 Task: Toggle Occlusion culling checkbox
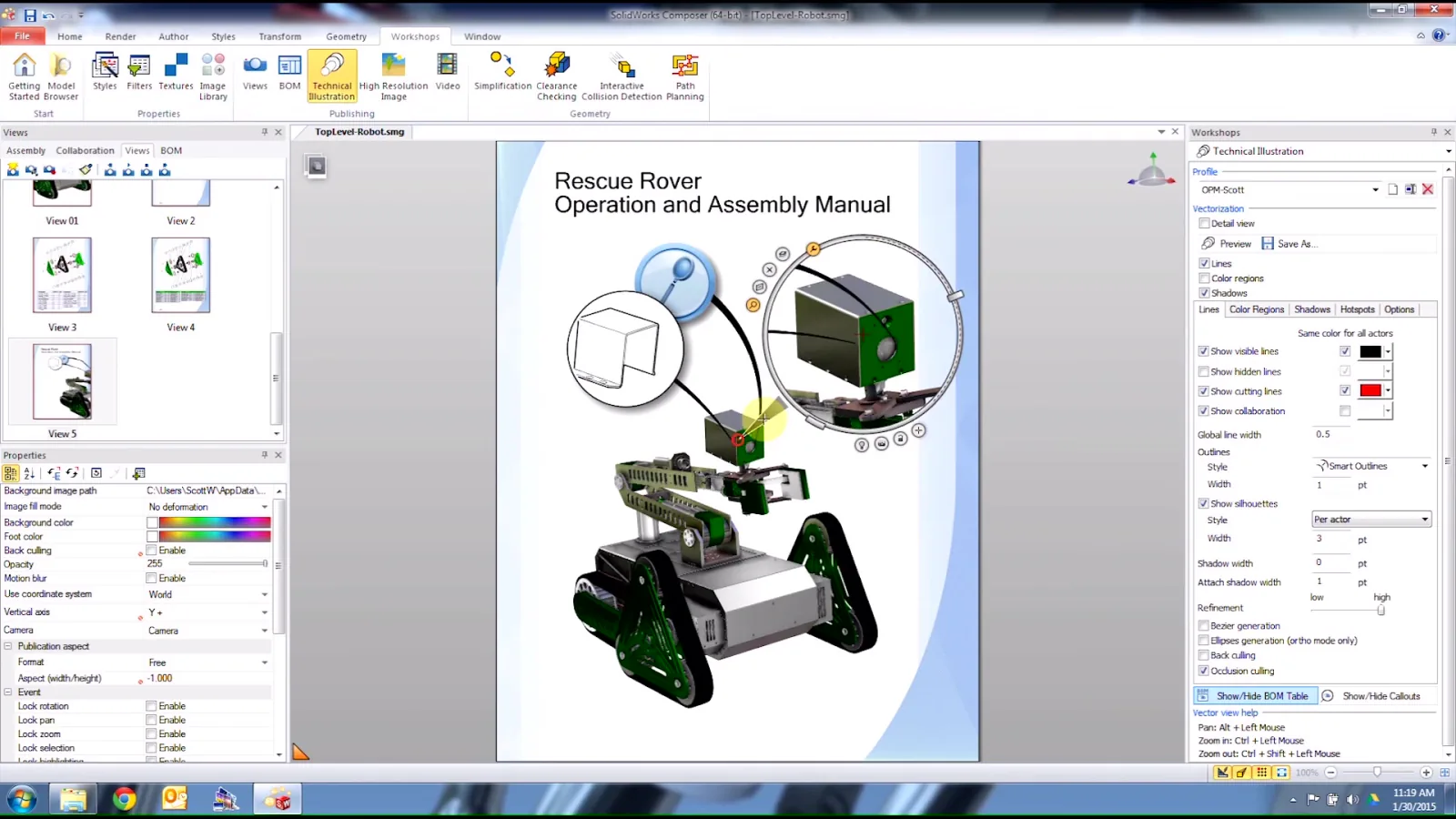(1204, 671)
